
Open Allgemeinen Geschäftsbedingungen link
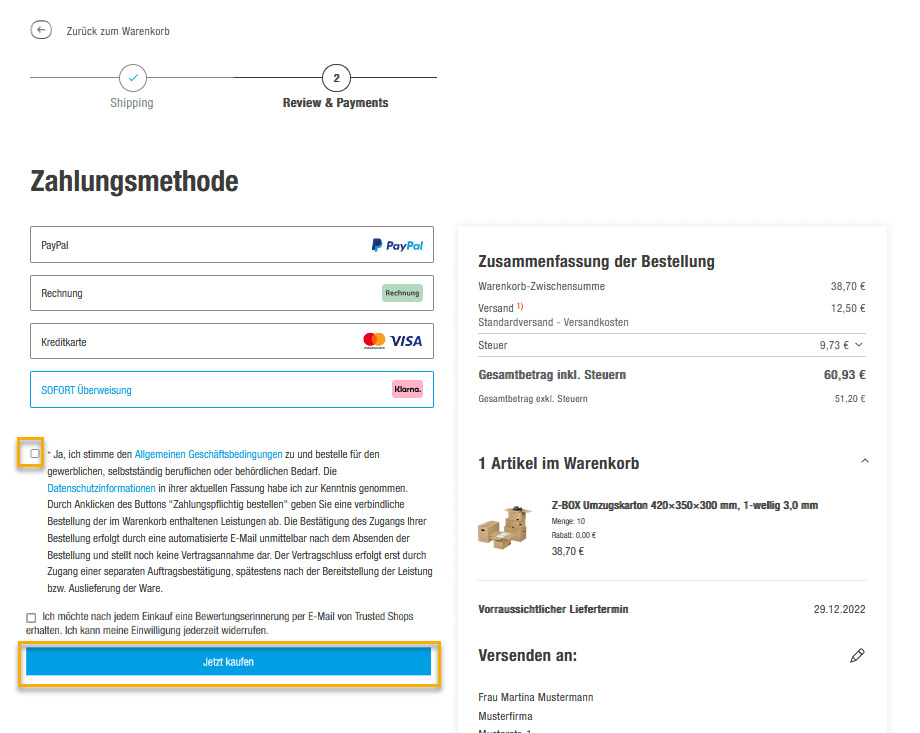pyautogui.click(x=208, y=454)
